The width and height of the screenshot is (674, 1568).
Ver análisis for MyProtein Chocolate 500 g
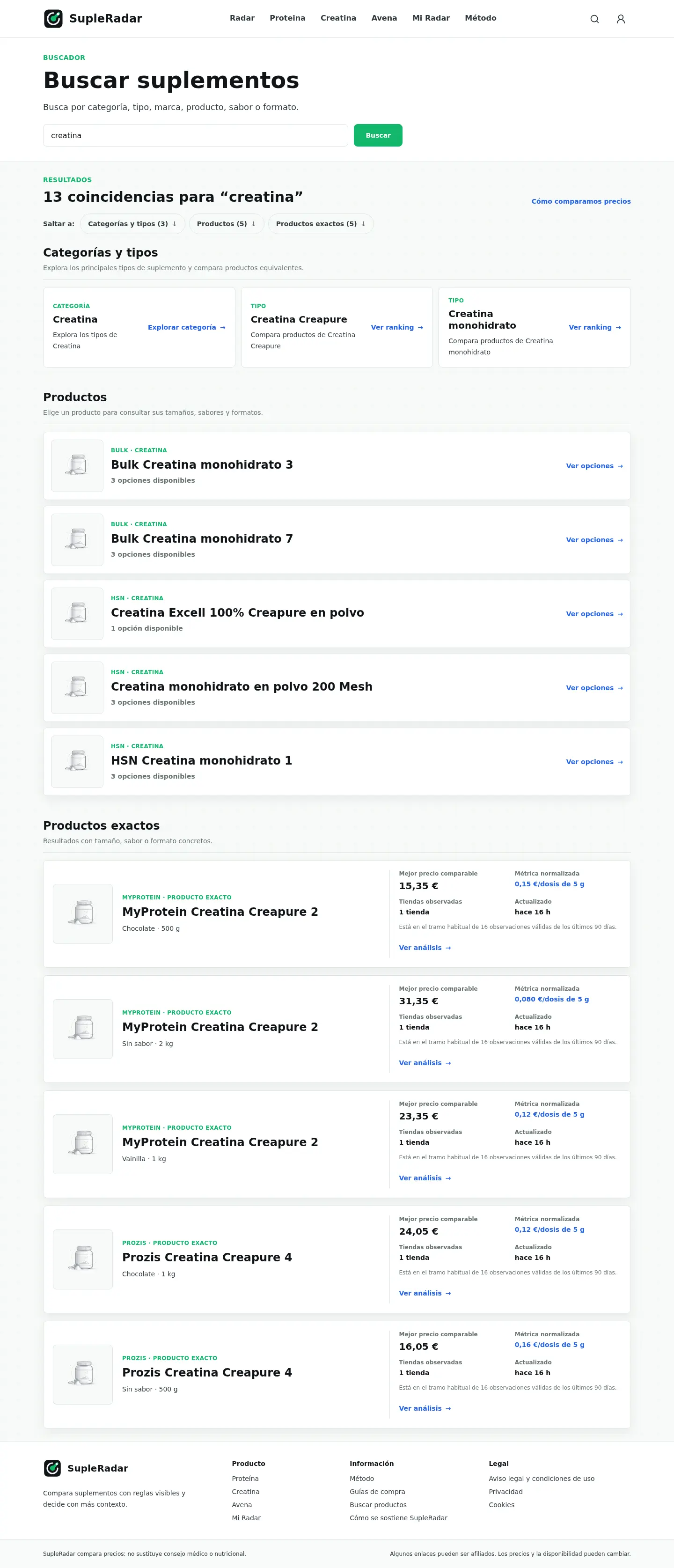coord(425,948)
